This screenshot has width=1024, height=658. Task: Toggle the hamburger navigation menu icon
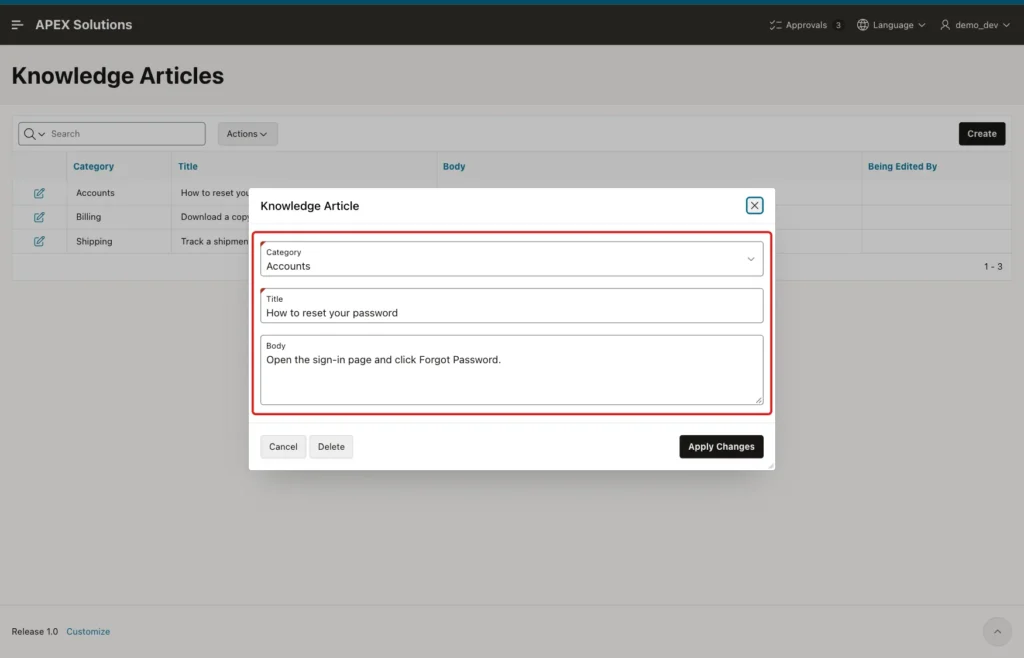pyautogui.click(x=17, y=25)
